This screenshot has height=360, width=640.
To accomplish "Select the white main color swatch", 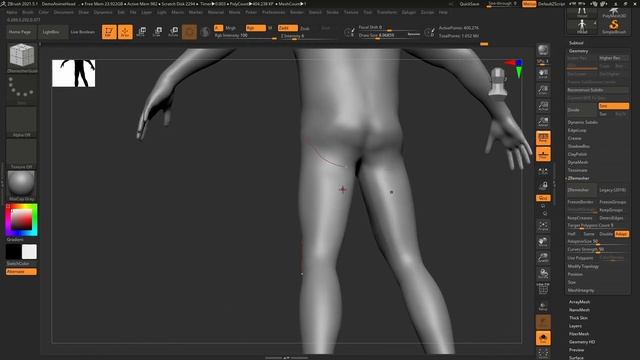I will click(29, 252).
